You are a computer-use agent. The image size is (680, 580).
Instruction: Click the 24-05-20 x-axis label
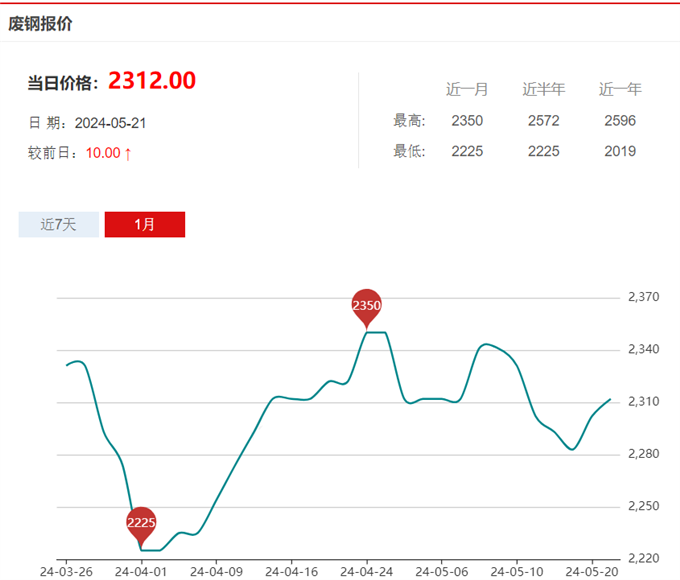592,572
